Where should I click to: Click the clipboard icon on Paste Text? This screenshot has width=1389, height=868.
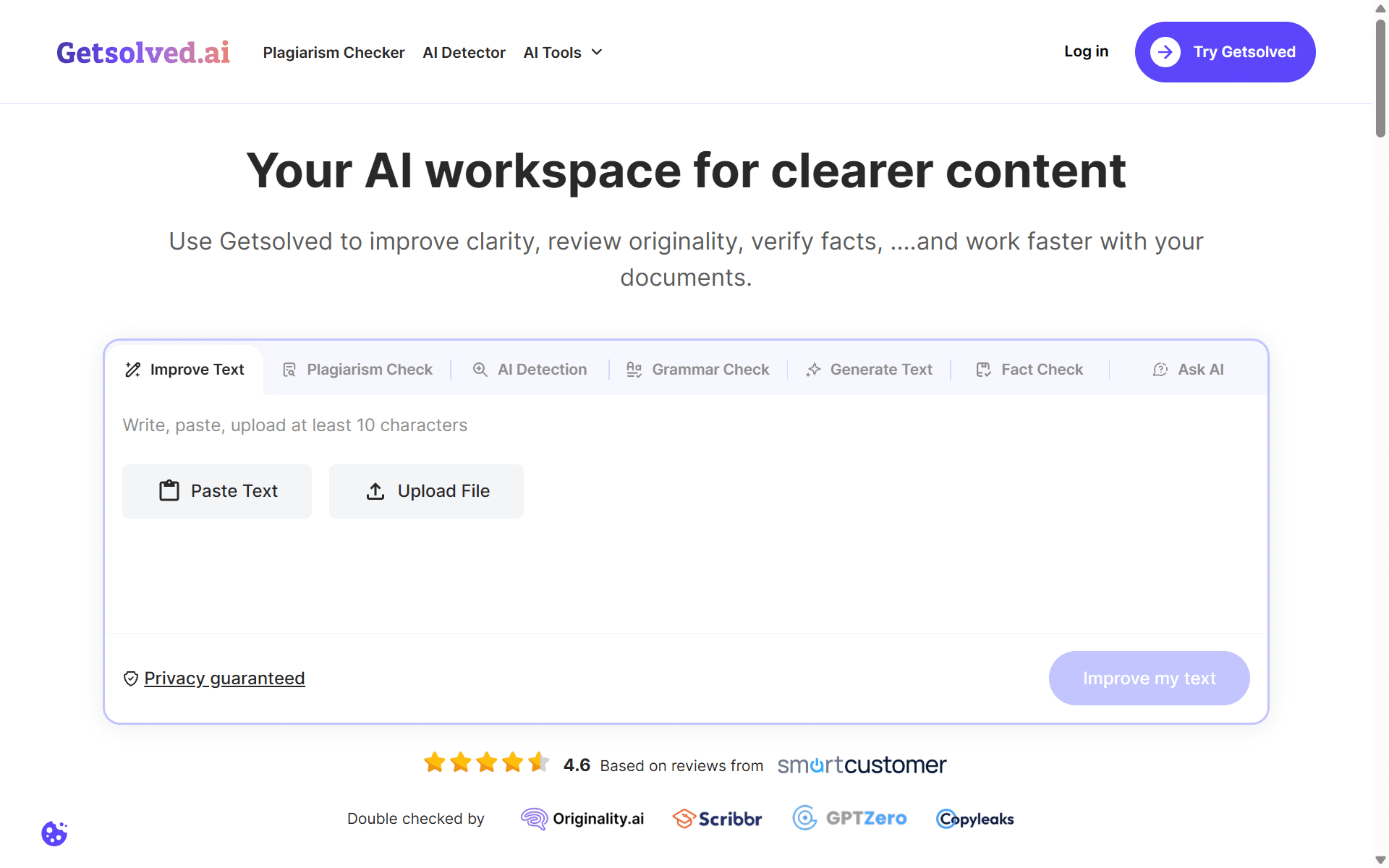[169, 490]
